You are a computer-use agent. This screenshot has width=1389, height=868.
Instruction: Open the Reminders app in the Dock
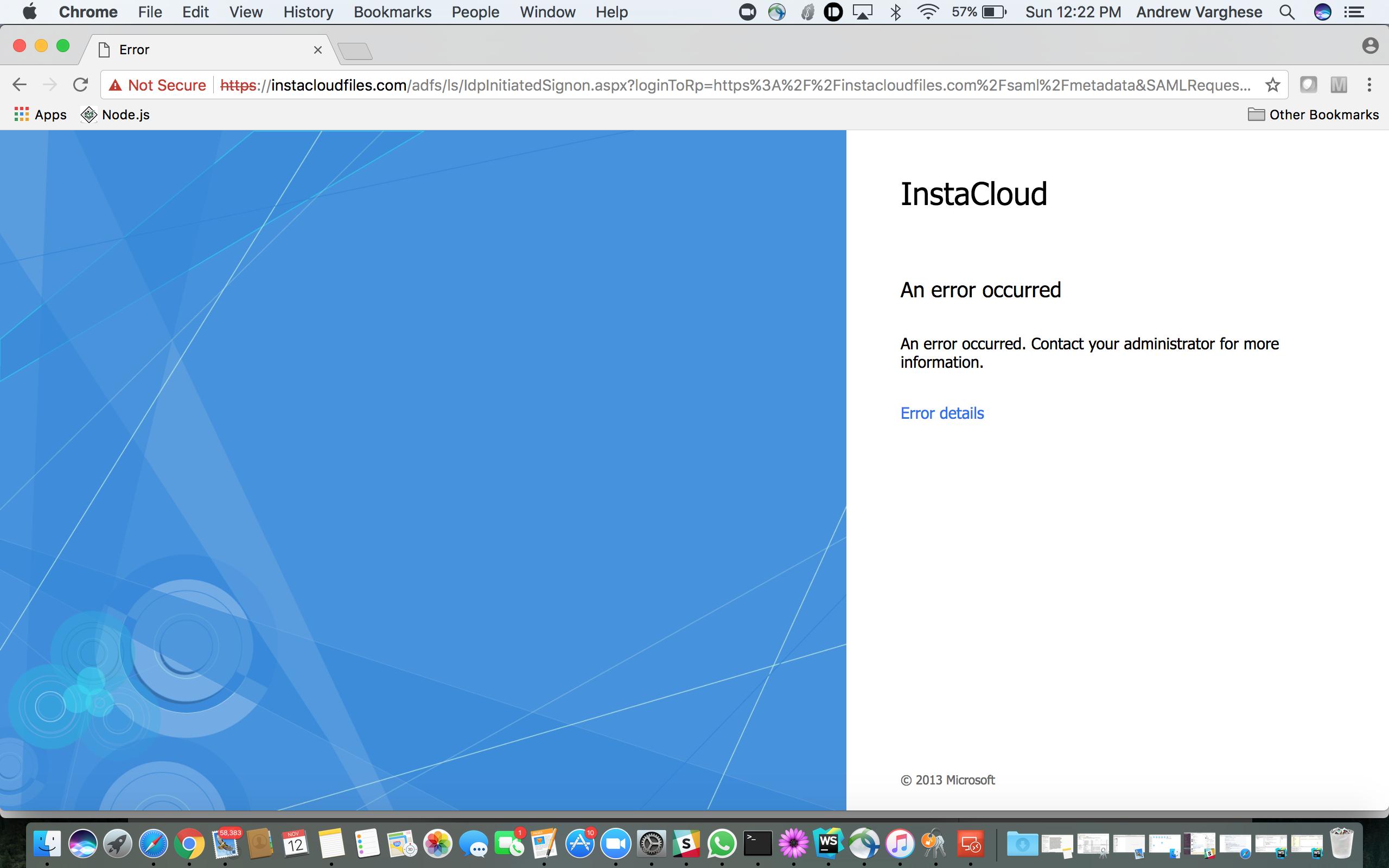(x=367, y=844)
